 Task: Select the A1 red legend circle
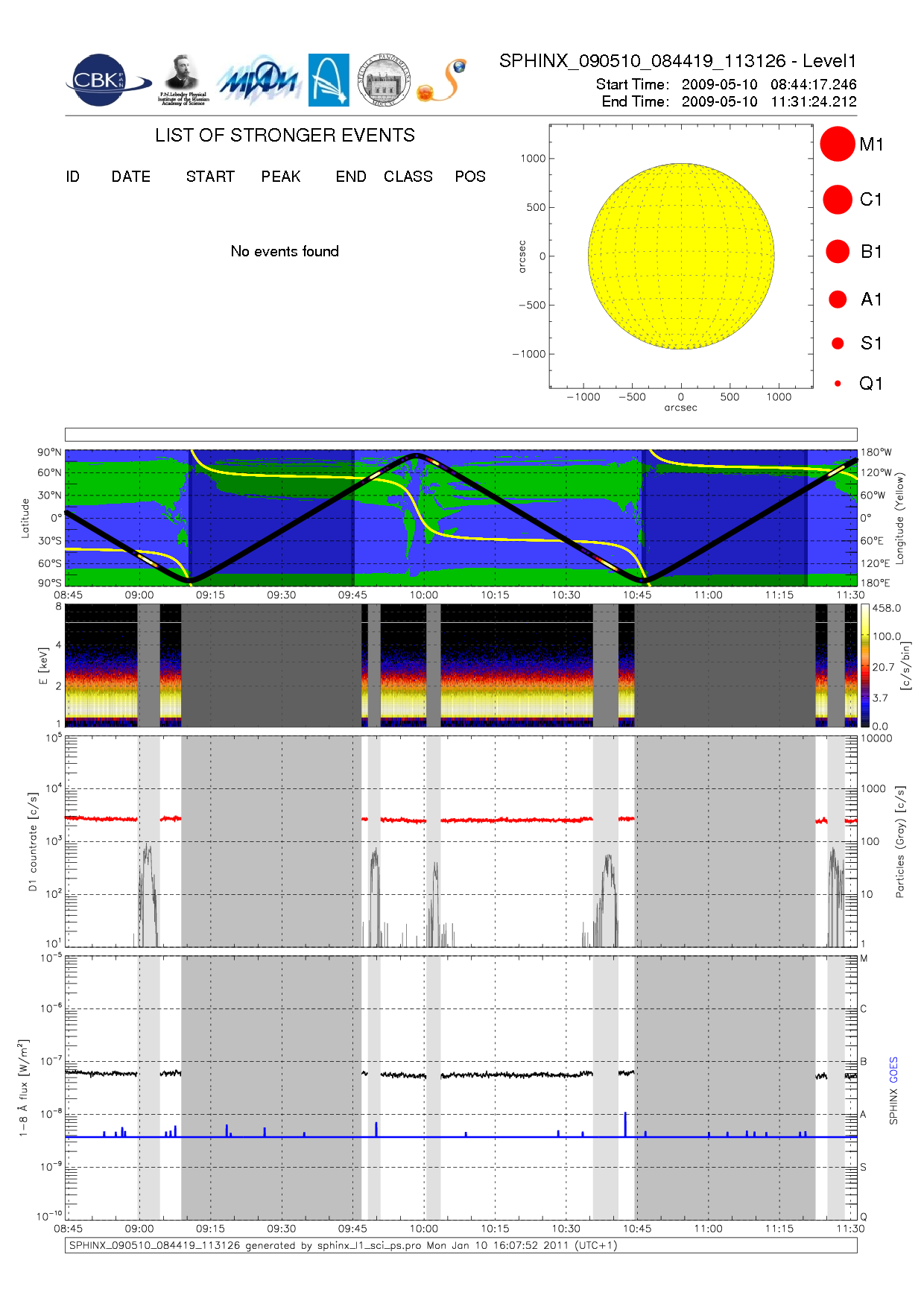tap(838, 299)
